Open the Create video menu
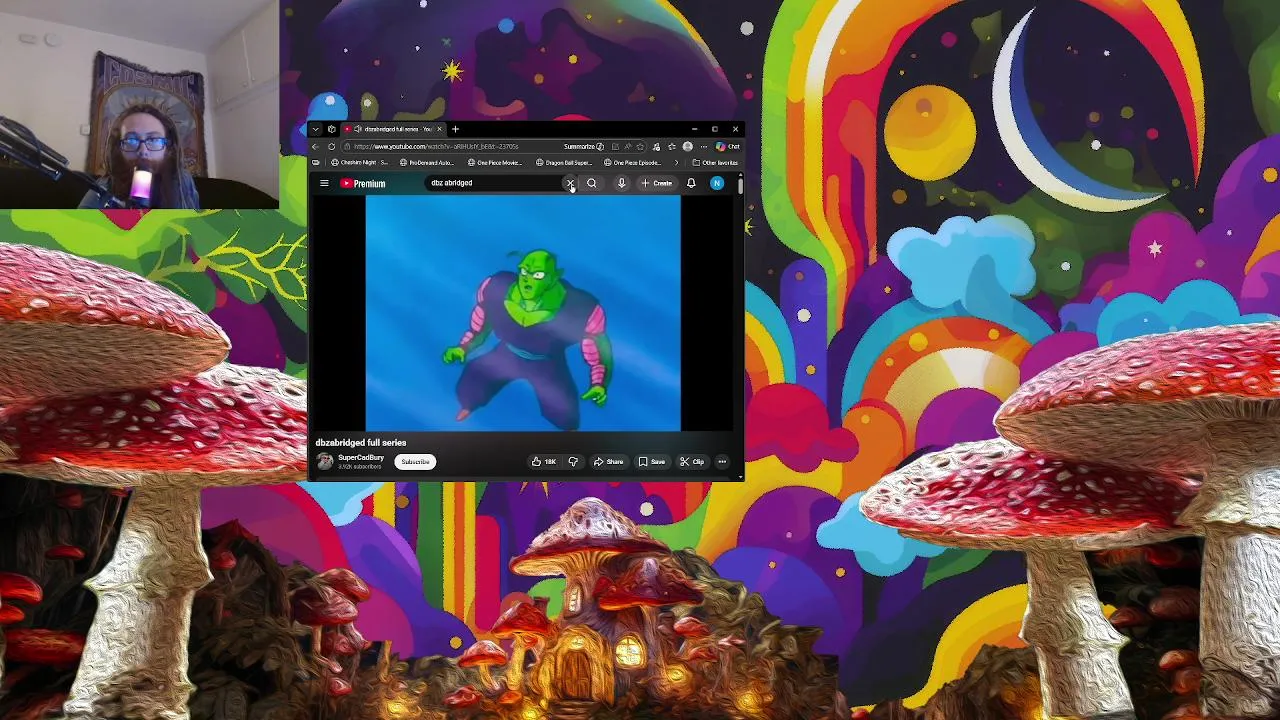The height and width of the screenshot is (720, 1280). (x=657, y=183)
